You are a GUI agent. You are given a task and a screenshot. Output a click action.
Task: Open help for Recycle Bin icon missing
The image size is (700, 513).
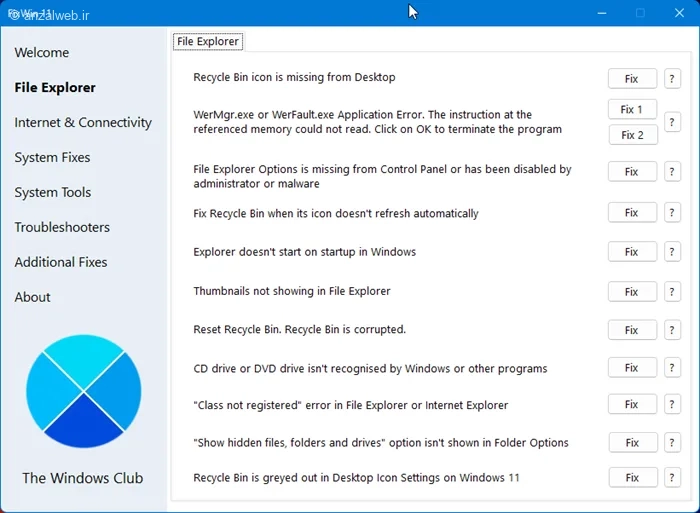[x=672, y=79]
